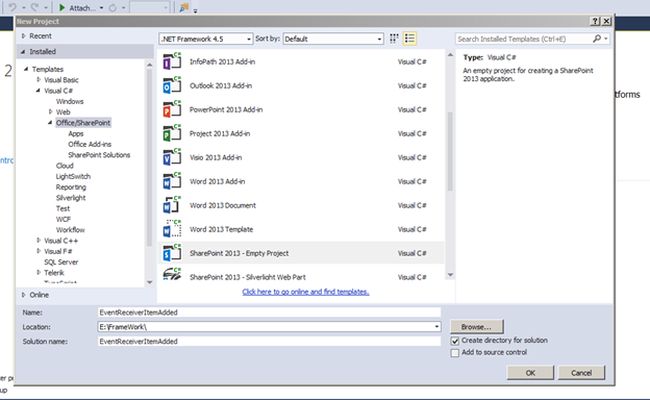
Task: Select Office Add-ins in the tree
Action: (90, 144)
